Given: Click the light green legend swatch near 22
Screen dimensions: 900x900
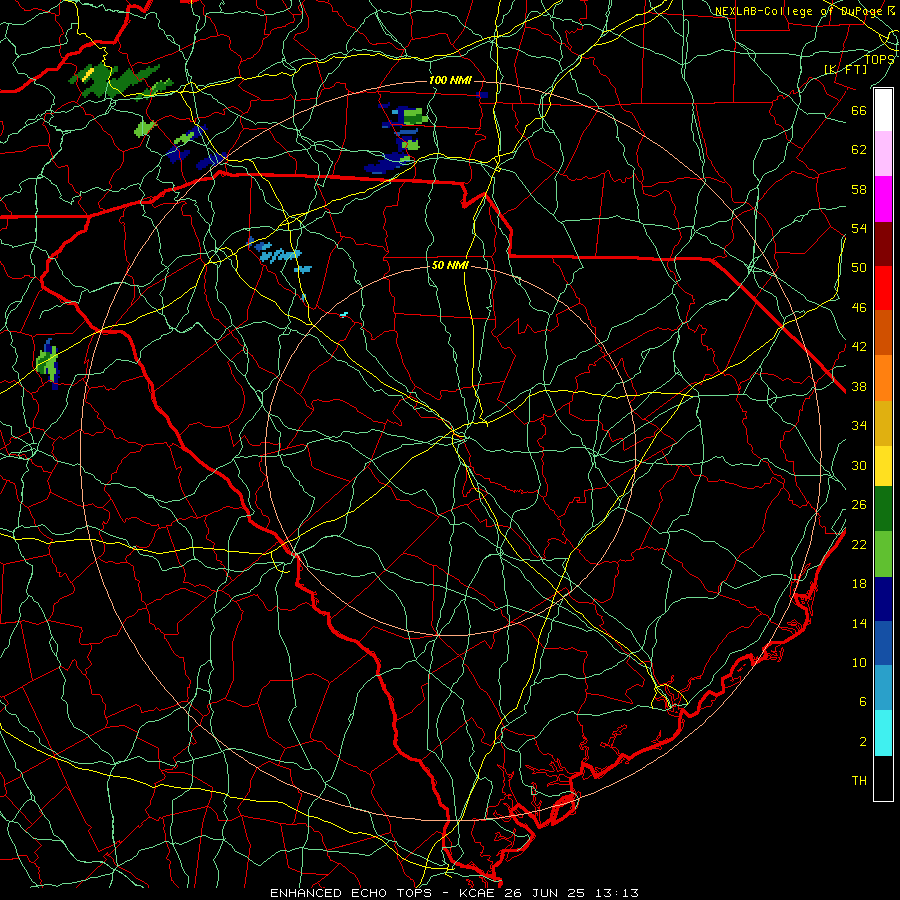Looking at the screenshot, I should point(883,554).
